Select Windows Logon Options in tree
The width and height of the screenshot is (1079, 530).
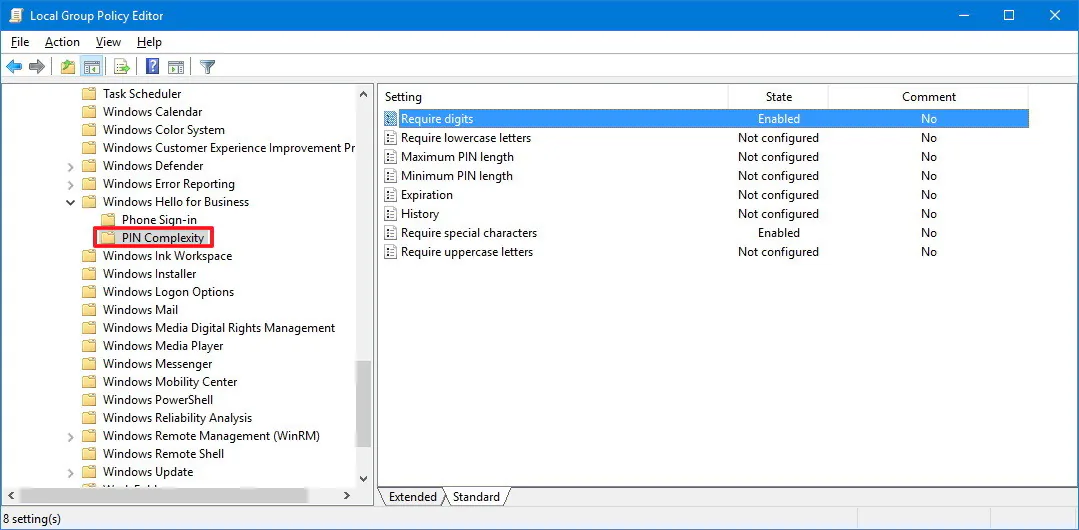coord(169,292)
